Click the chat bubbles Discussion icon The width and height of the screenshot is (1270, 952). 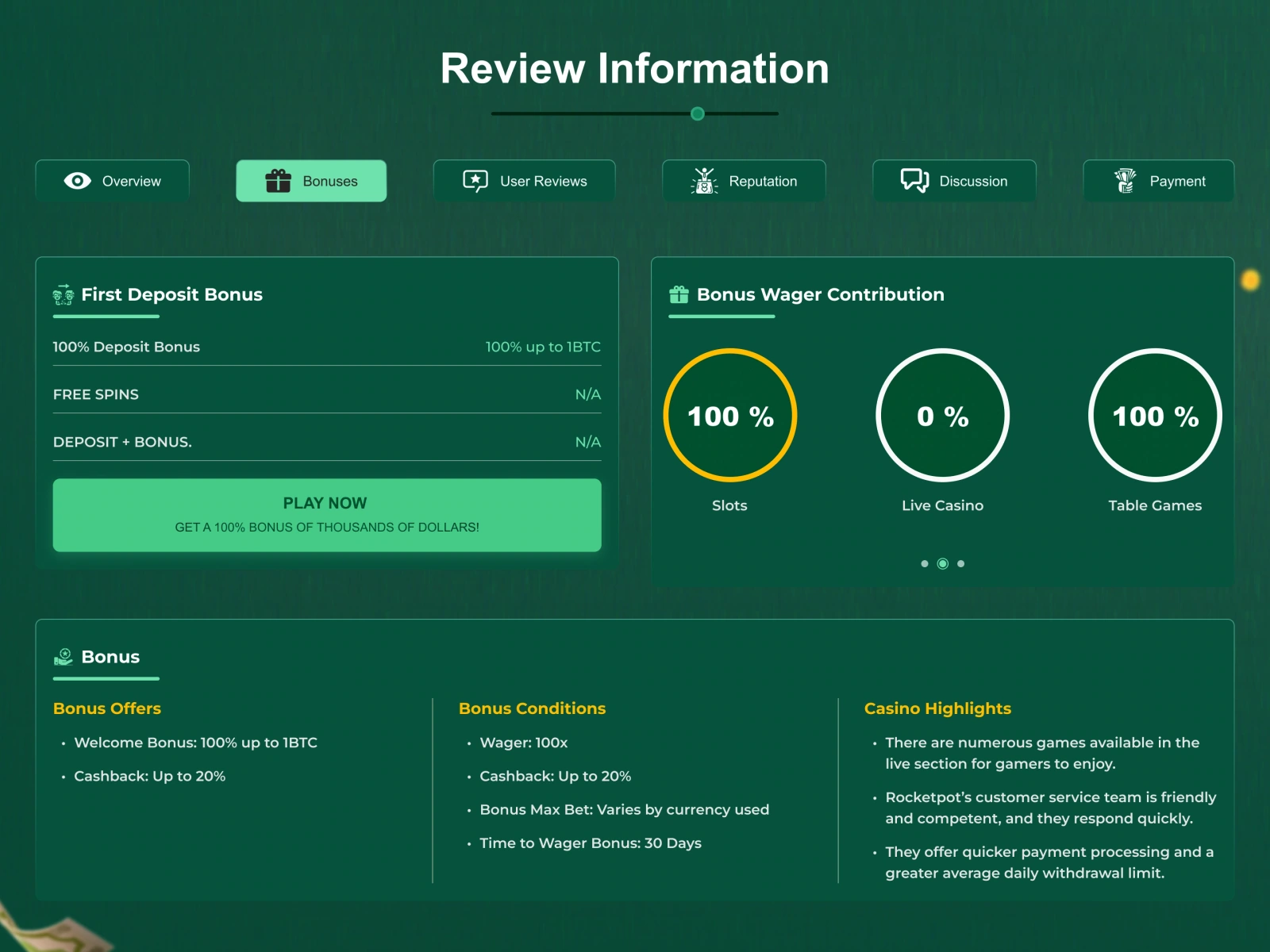pyautogui.click(x=914, y=181)
